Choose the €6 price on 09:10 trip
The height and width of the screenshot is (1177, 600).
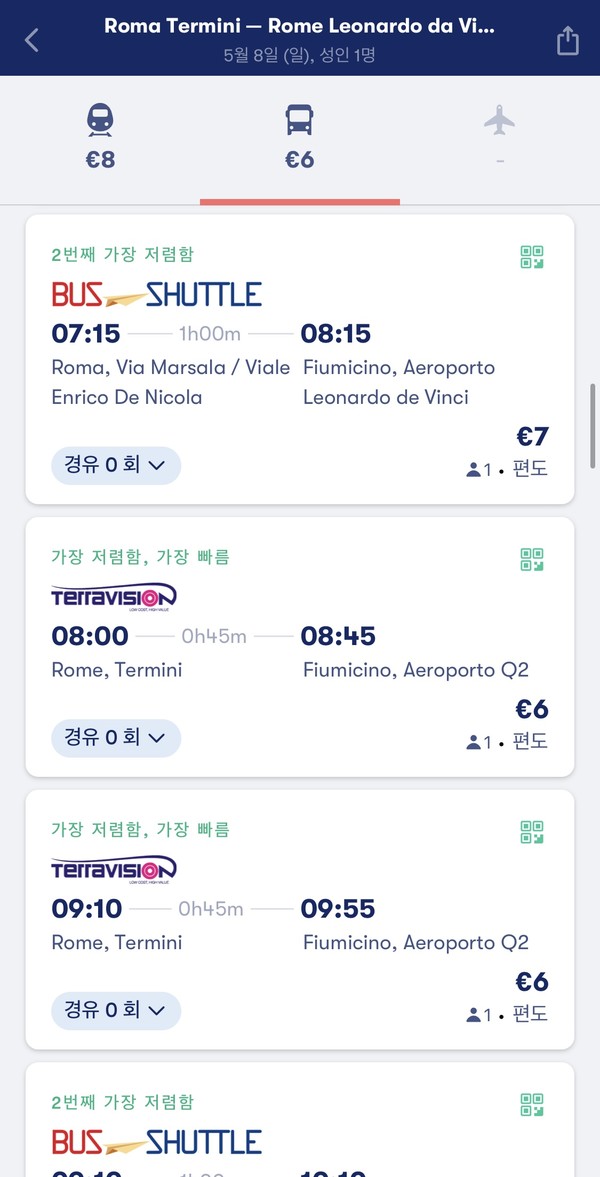tap(532, 982)
